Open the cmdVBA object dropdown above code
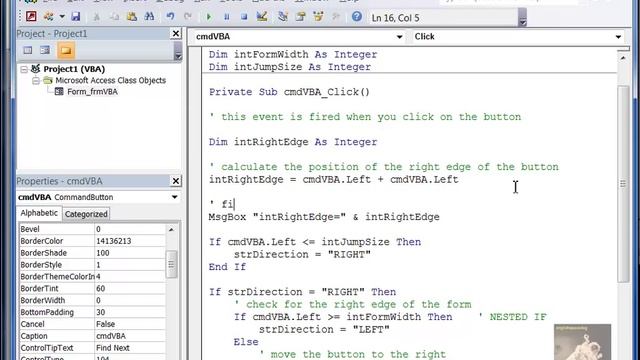 [399, 37]
